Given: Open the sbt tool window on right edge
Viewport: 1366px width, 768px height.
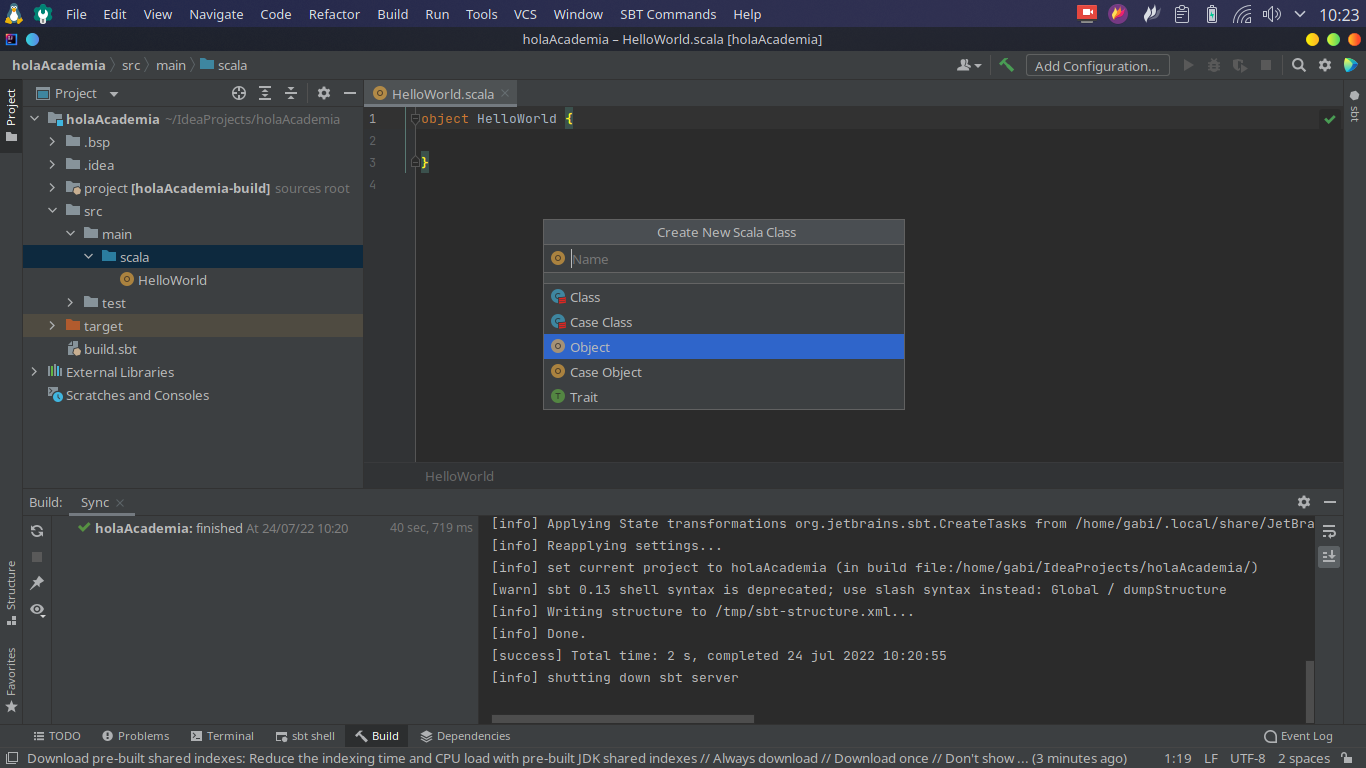Looking at the screenshot, I should 1355,107.
